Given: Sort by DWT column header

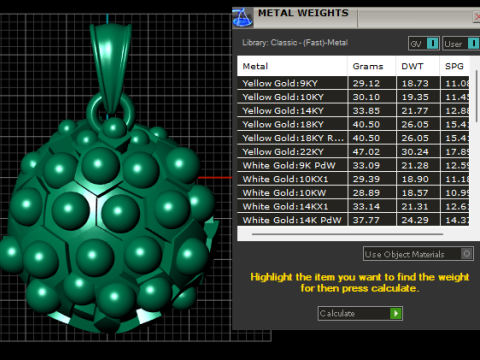Looking at the screenshot, I should coord(418,66).
